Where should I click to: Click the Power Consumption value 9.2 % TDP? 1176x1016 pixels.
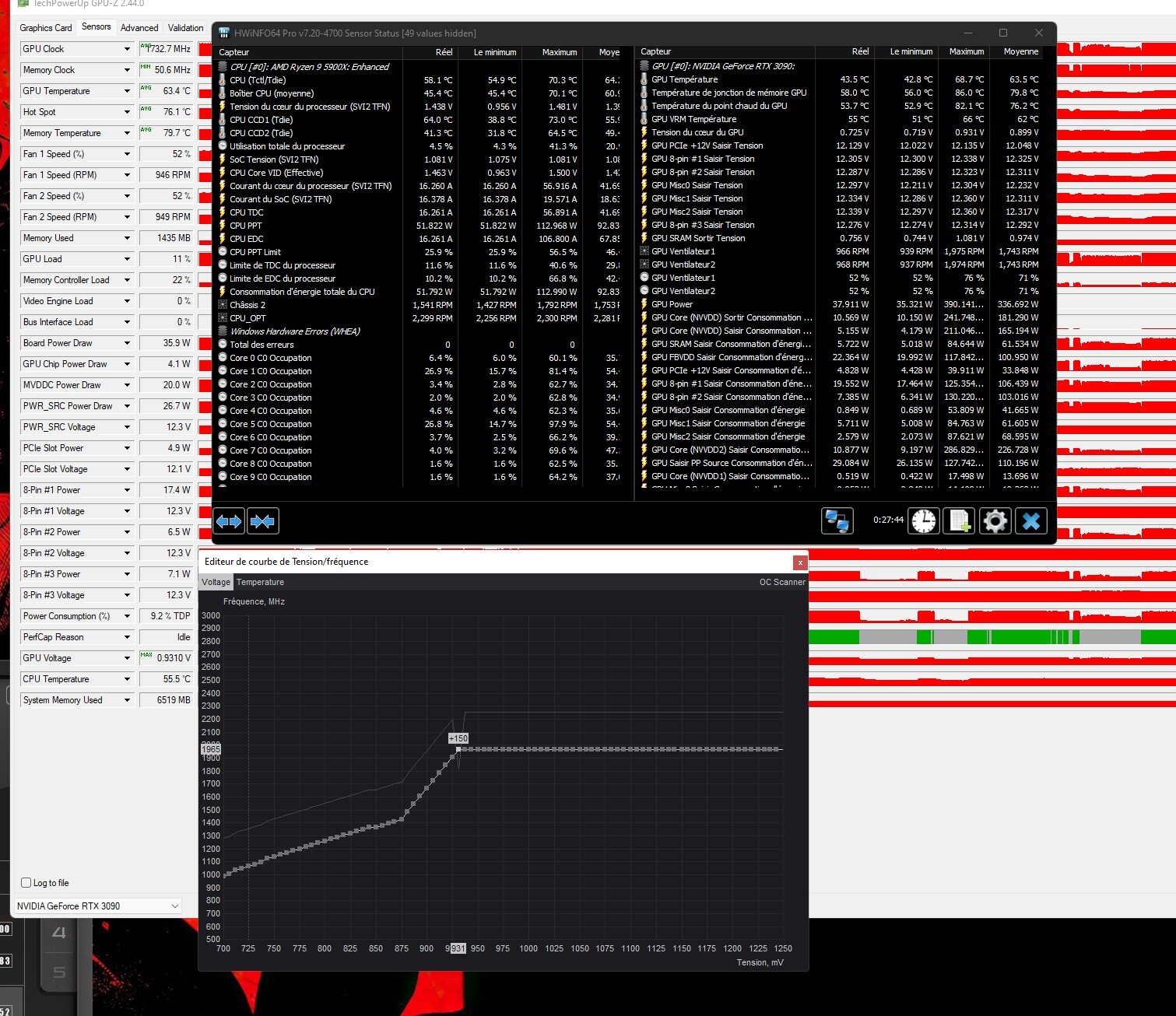tap(166, 616)
